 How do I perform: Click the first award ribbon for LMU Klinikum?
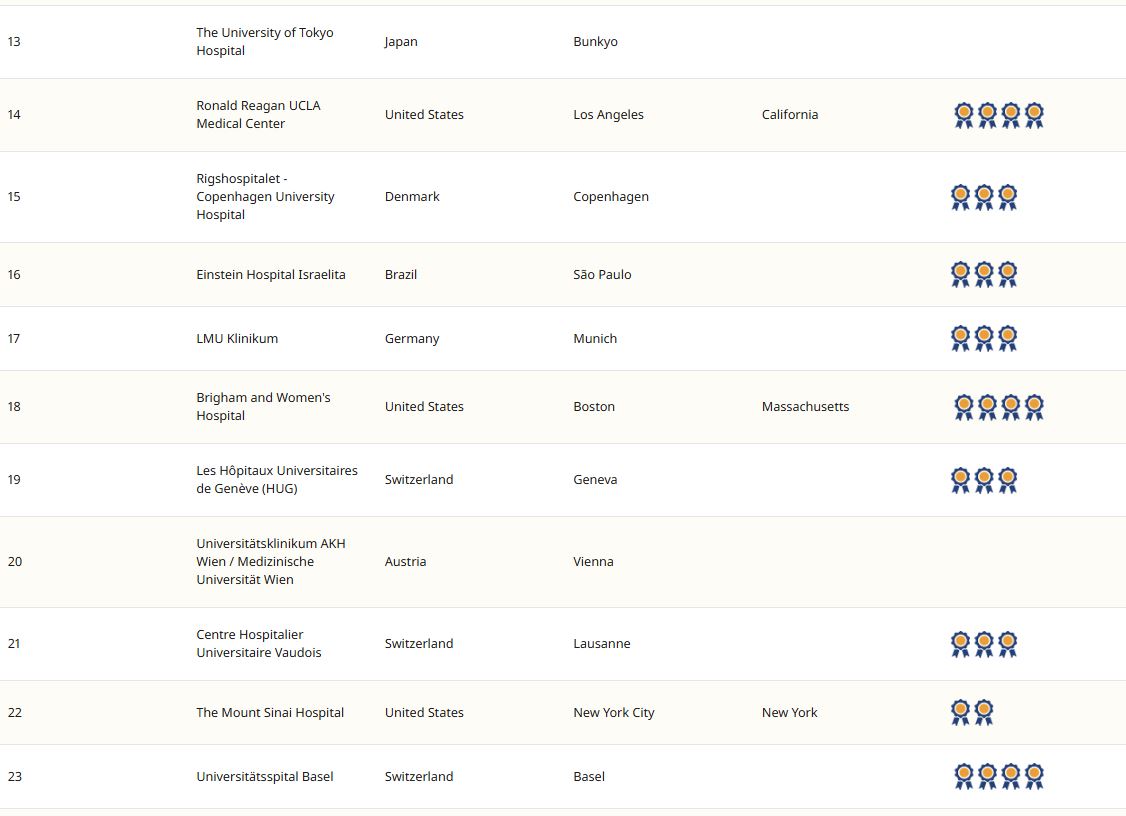pos(961,338)
